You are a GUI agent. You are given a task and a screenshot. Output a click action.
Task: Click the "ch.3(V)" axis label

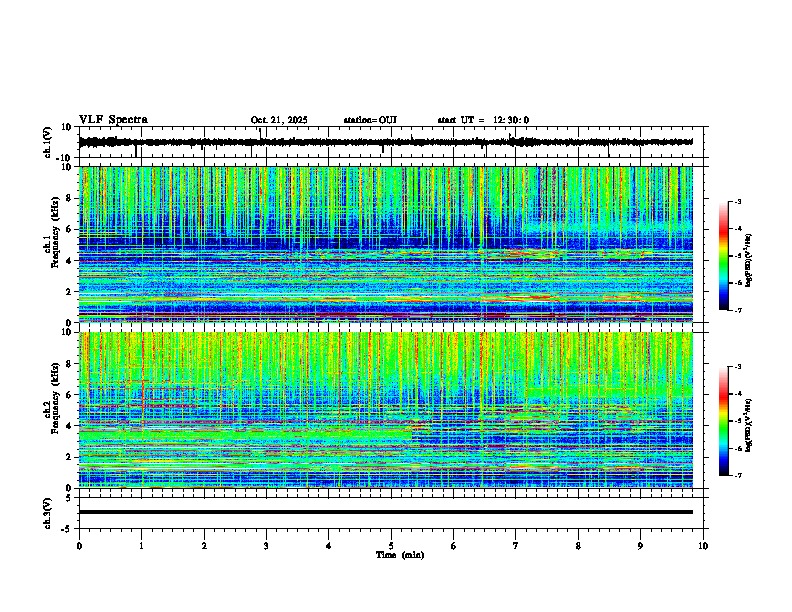coord(48,514)
